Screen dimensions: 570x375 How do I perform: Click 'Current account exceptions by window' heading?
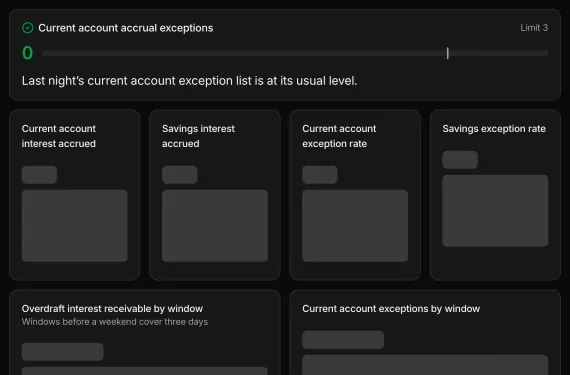point(391,309)
